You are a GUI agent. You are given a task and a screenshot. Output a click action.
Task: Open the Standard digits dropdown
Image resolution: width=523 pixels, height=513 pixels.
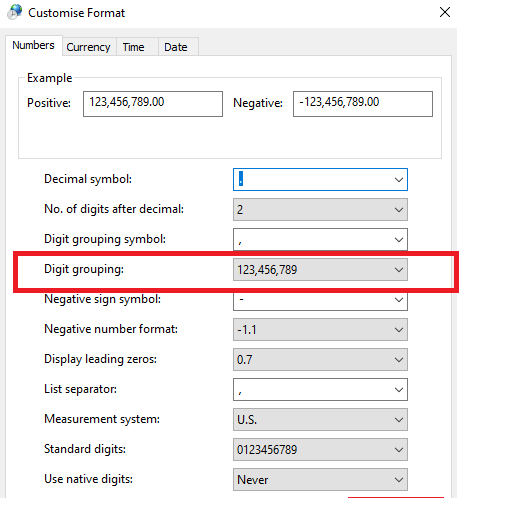click(320, 450)
